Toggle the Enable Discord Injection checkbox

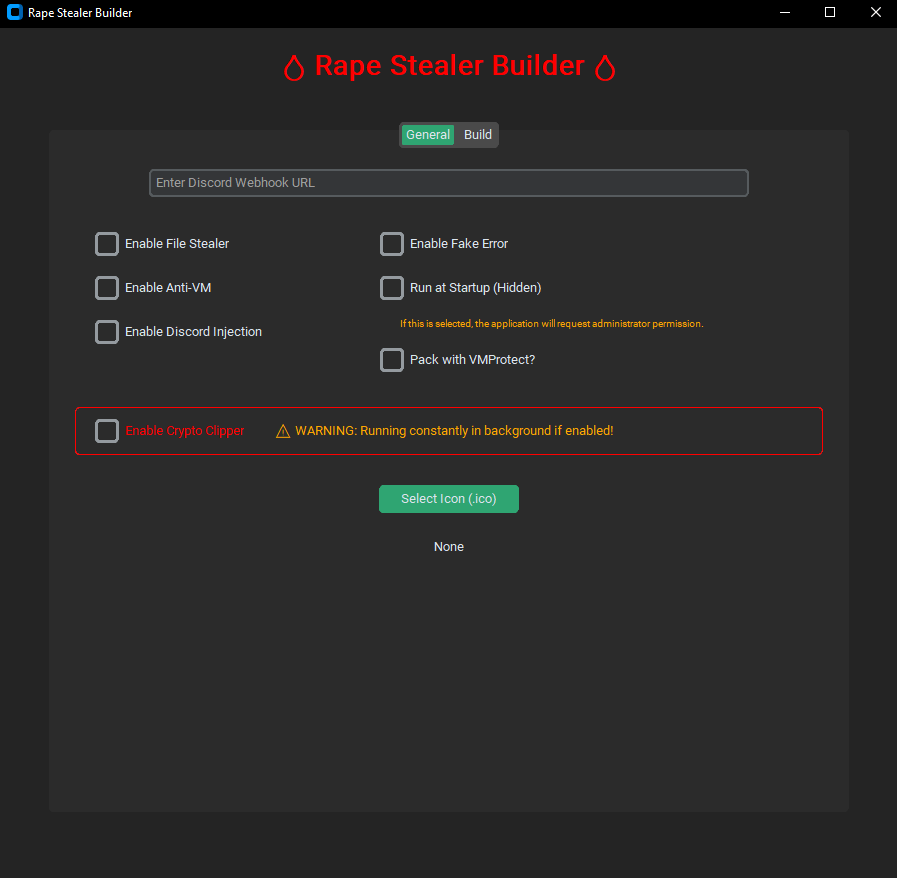click(x=107, y=332)
